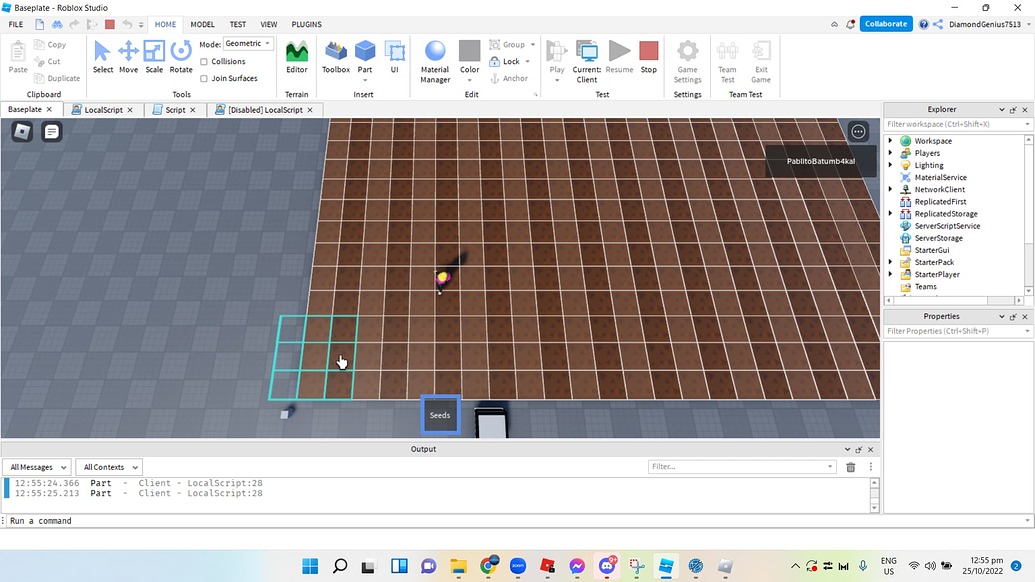Activate the Rotate tool
Image resolution: width=1035 pixels, height=582 pixels.
[181, 56]
